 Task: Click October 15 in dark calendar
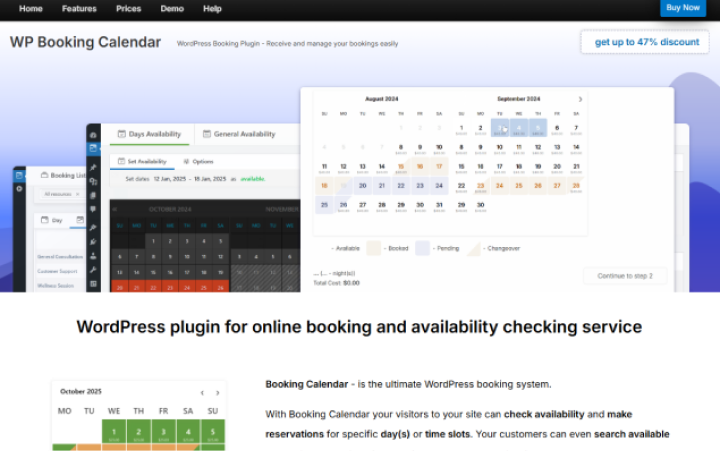153,272
